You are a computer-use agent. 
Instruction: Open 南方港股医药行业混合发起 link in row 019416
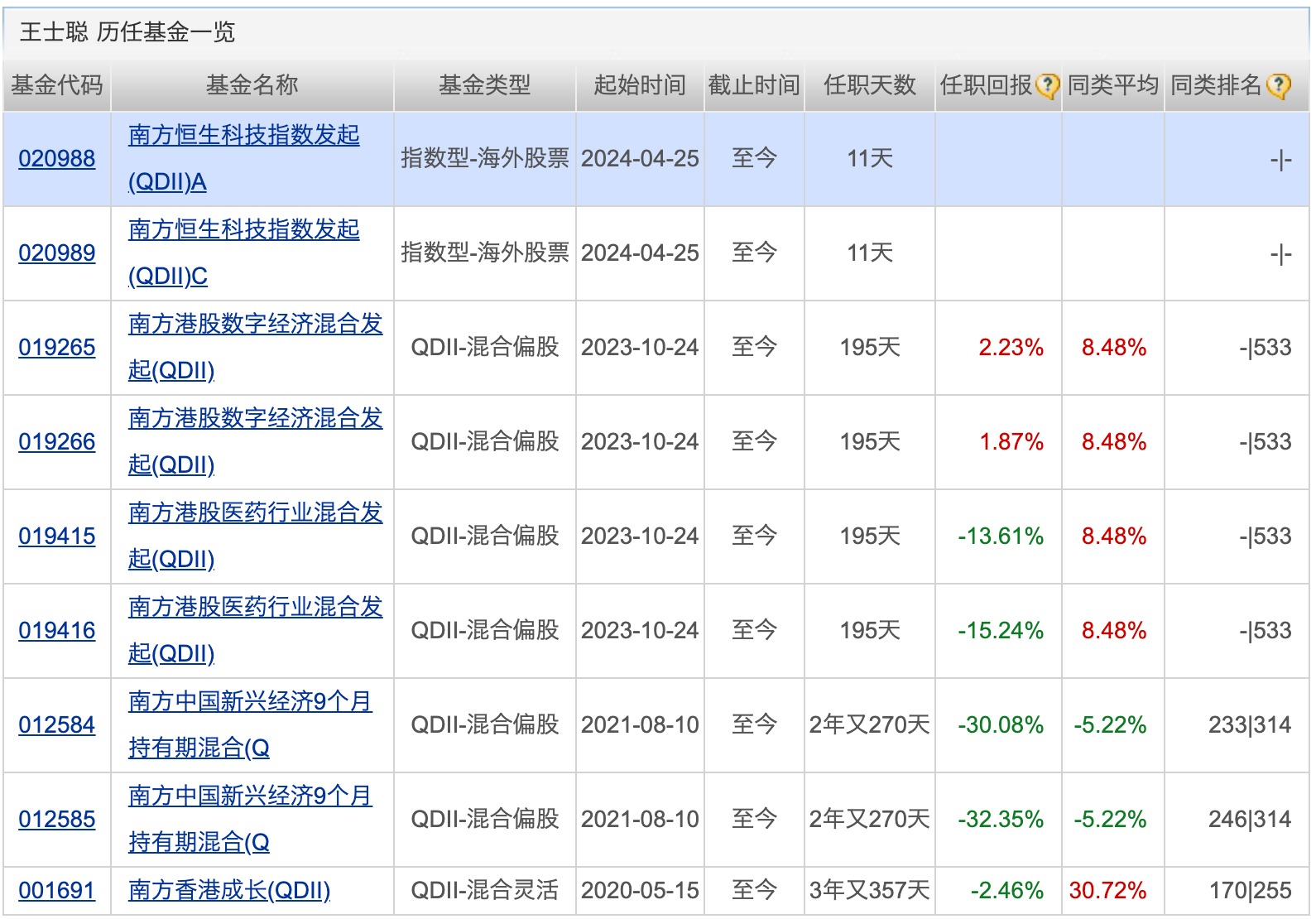(256, 630)
